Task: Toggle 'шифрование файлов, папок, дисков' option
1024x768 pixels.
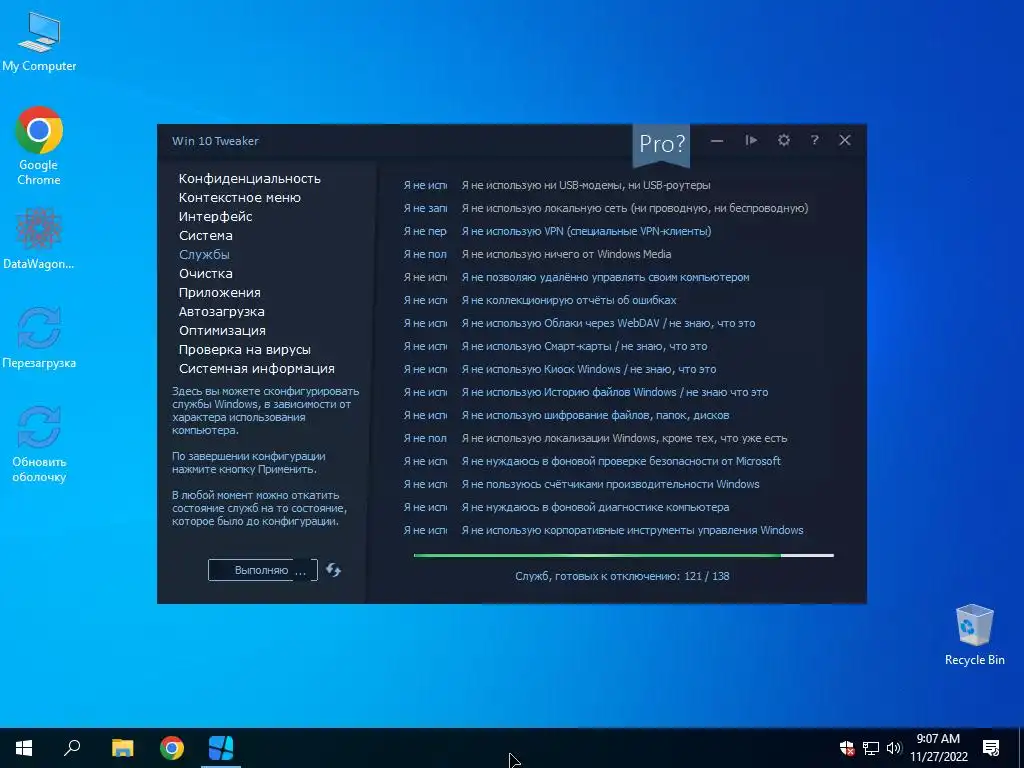Action: 595,415
